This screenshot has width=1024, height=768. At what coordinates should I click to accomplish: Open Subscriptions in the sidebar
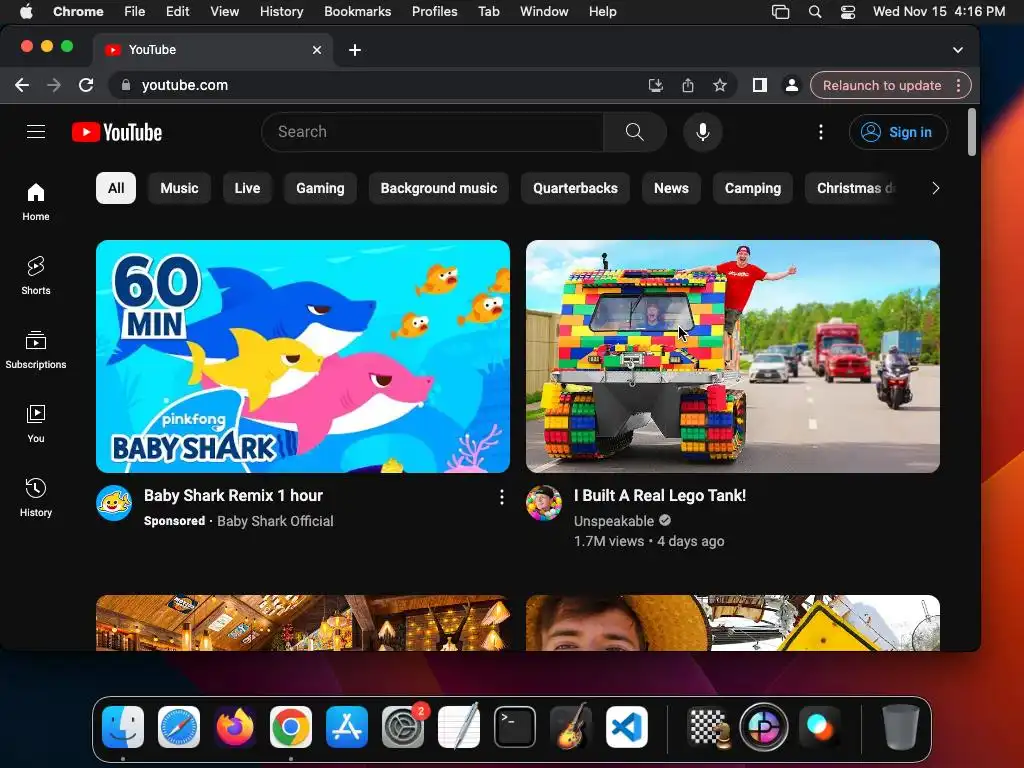tap(36, 350)
